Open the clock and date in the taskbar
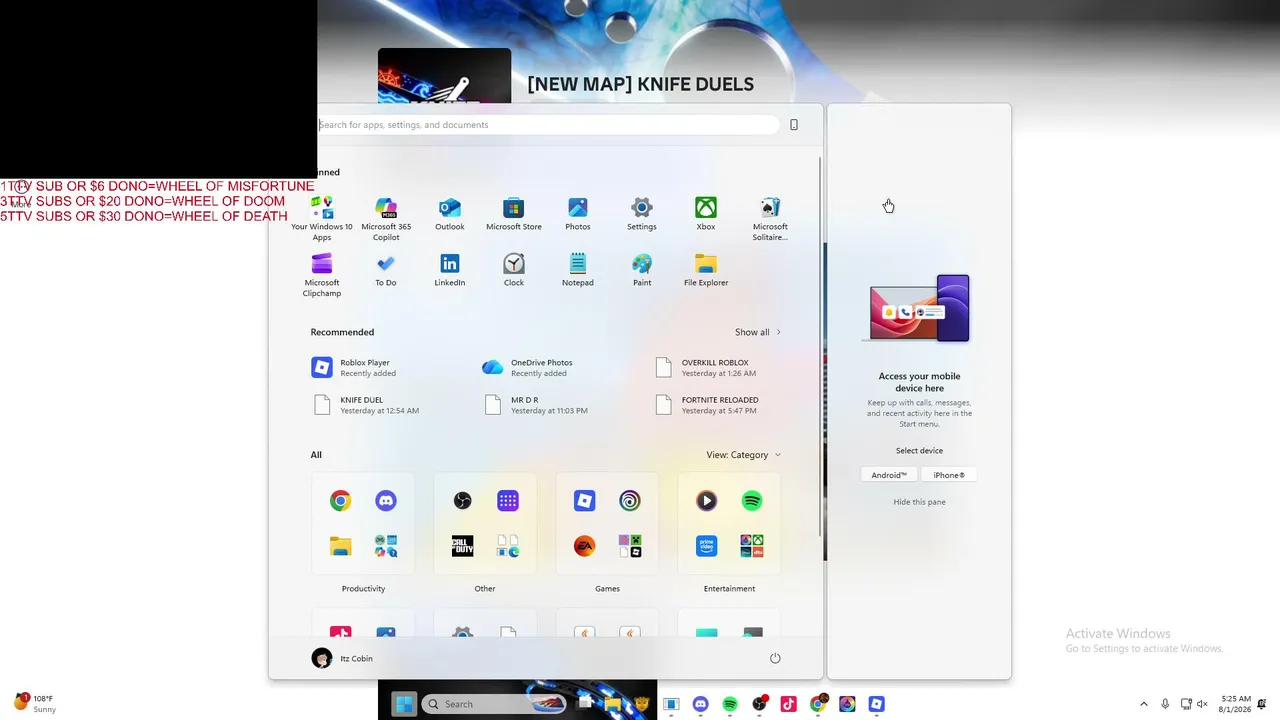This screenshot has width=1280, height=720. coord(1236,704)
